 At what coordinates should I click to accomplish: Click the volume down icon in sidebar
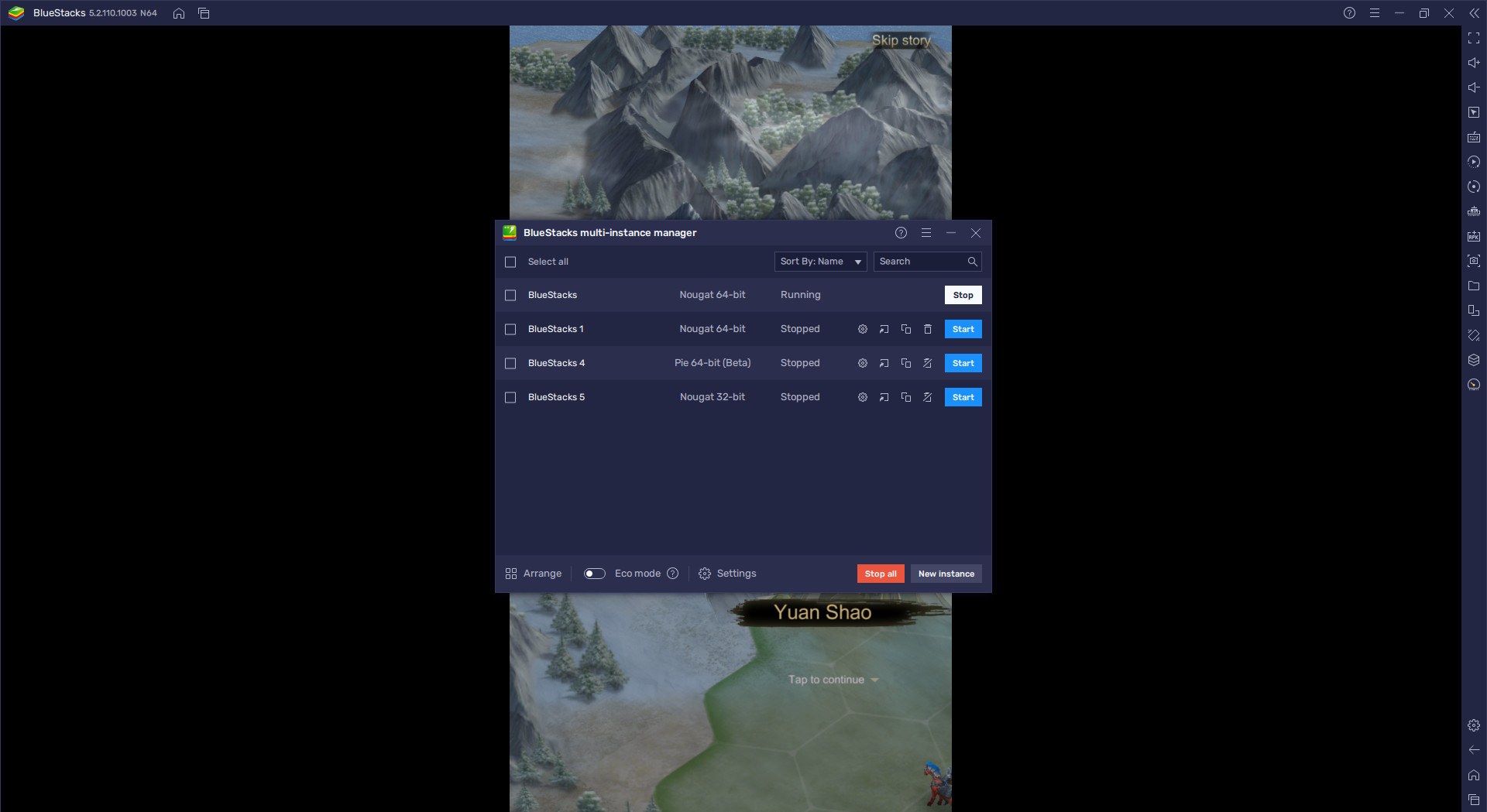click(1473, 87)
